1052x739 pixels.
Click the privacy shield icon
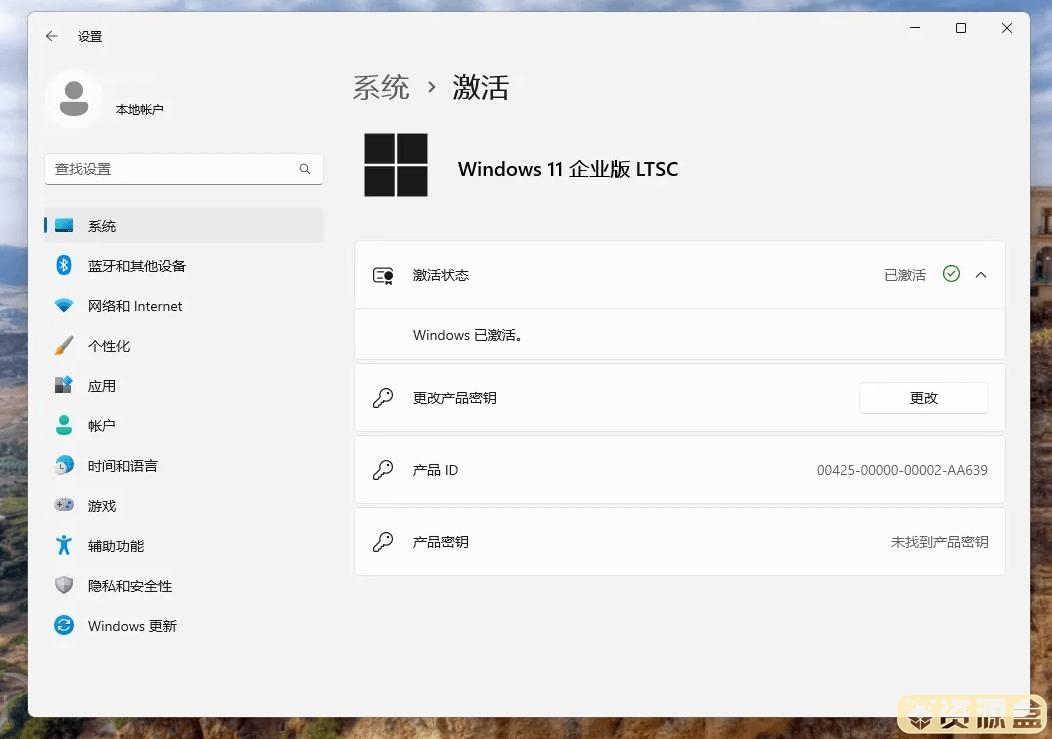coord(64,585)
